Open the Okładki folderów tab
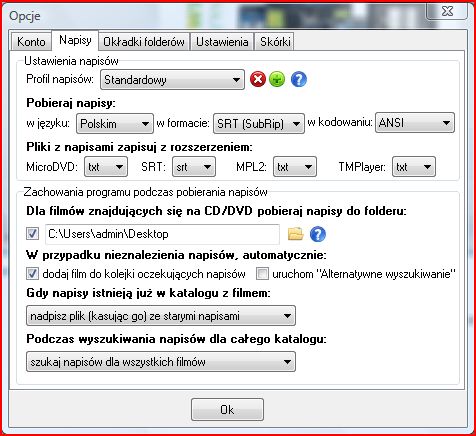Viewport: 476px width, 436px height. click(144, 42)
